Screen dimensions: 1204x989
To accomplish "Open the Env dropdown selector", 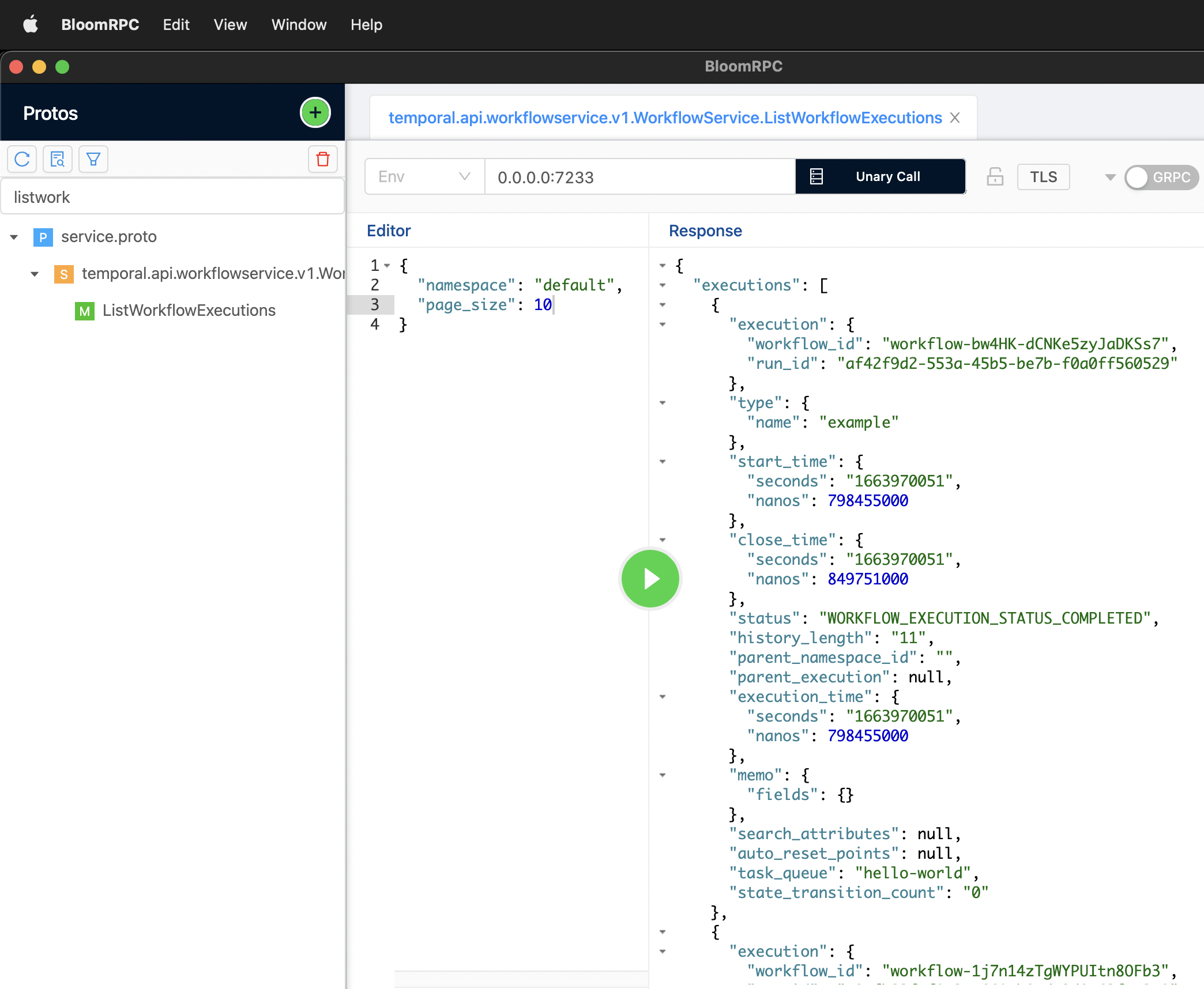I will (x=424, y=176).
